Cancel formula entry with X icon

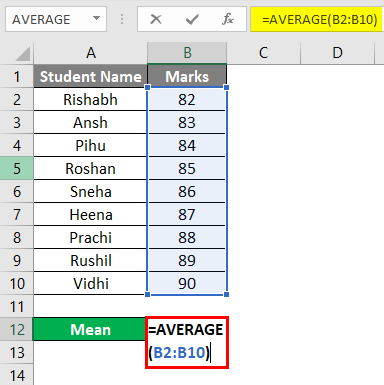point(156,19)
